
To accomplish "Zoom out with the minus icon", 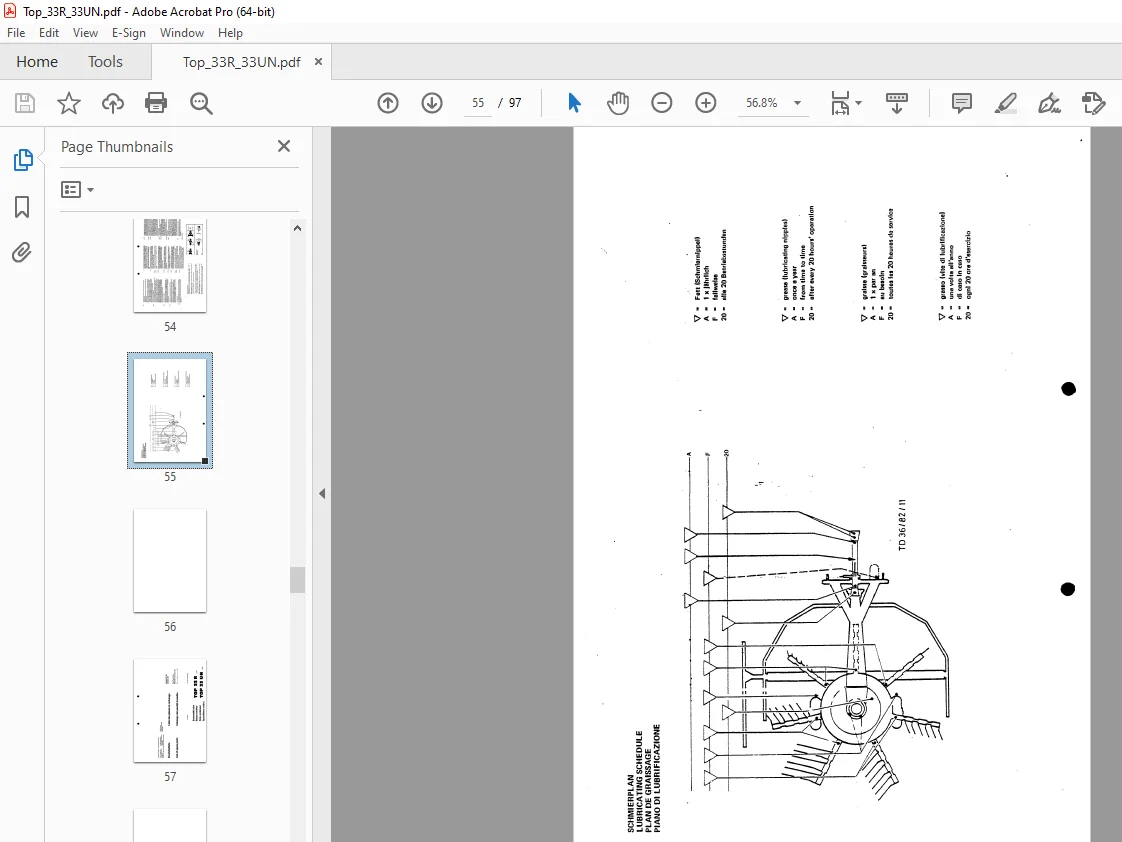I will click(662, 103).
